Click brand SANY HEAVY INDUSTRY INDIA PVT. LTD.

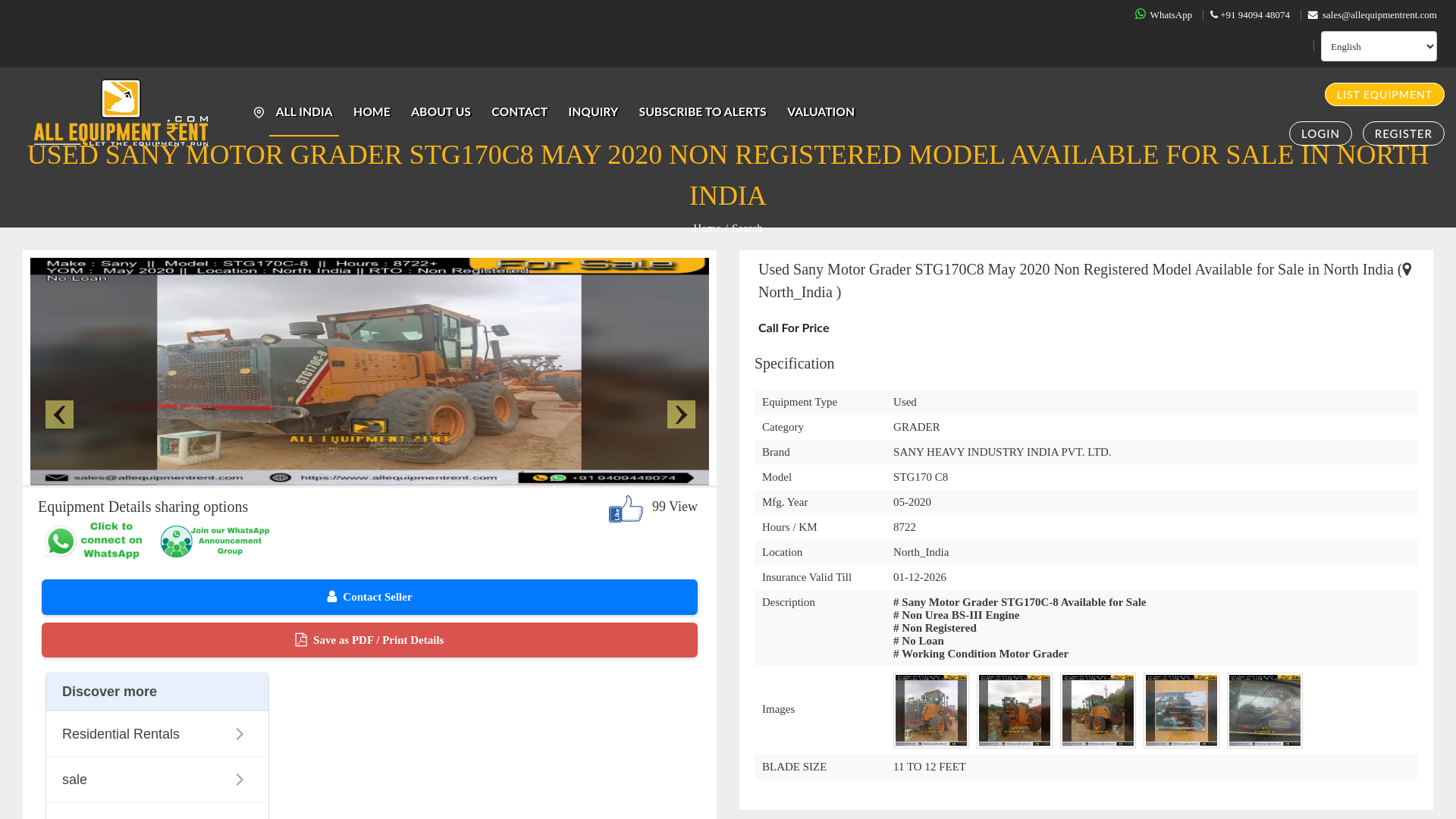[x=1003, y=452]
